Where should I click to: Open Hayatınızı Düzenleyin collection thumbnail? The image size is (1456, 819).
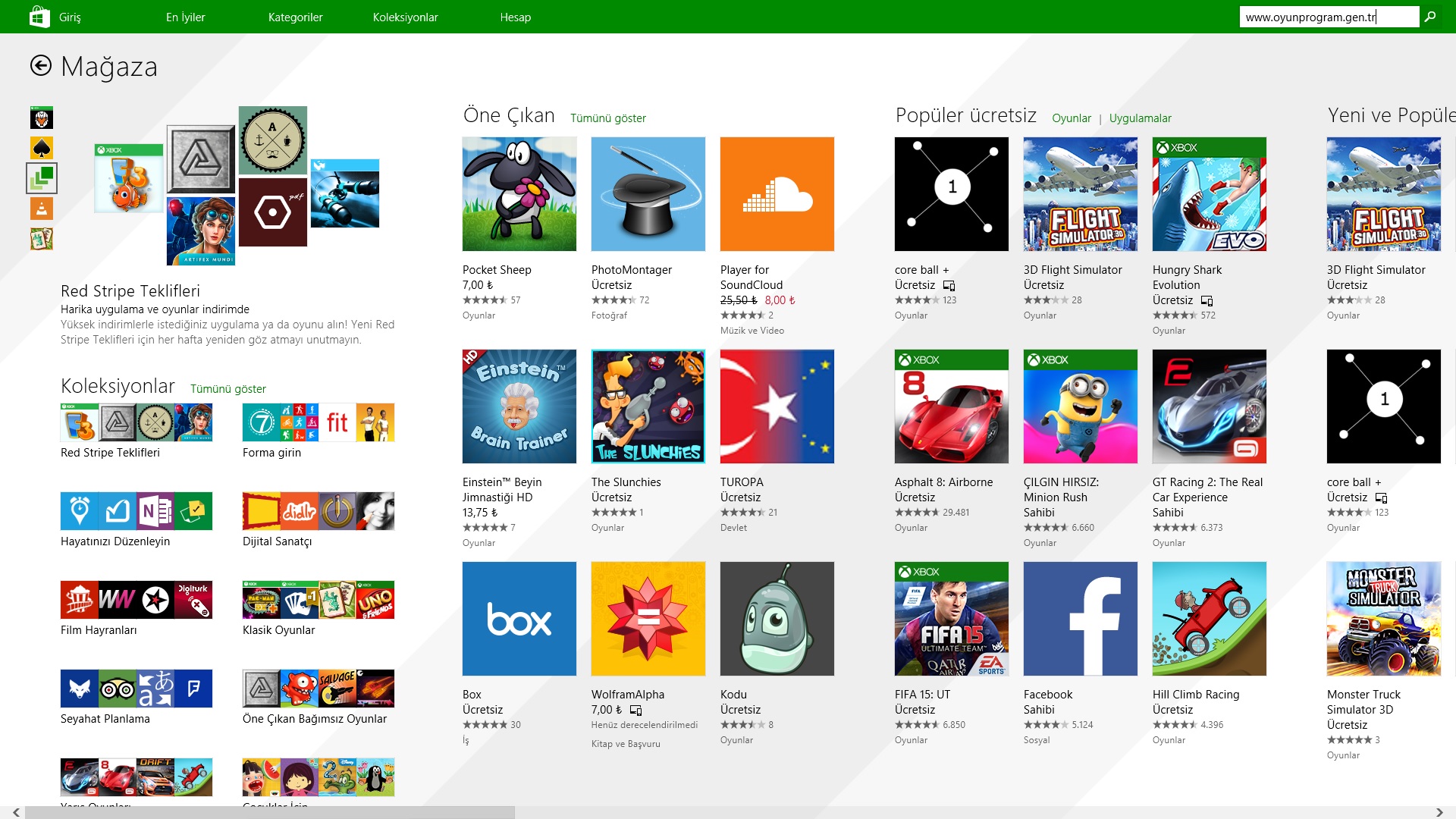tap(136, 511)
